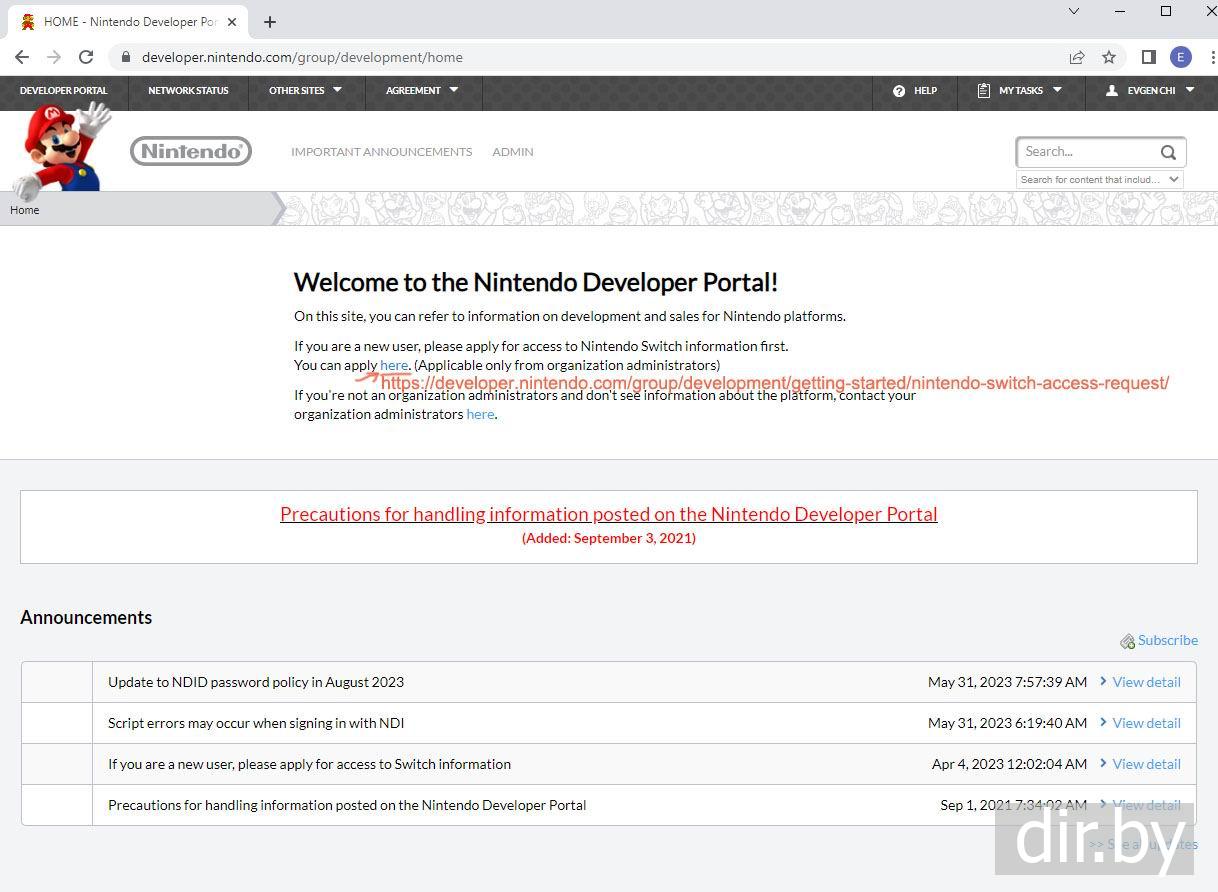This screenshot has height=892, width=1218.
Task: Expand the Agreement dropdown menu
Action: click(422, 90)
